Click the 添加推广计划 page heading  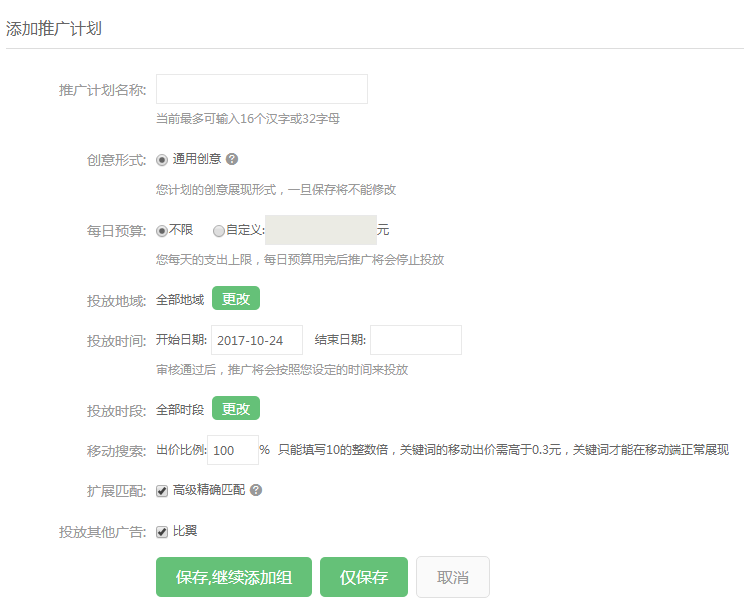tap(54, 28)
